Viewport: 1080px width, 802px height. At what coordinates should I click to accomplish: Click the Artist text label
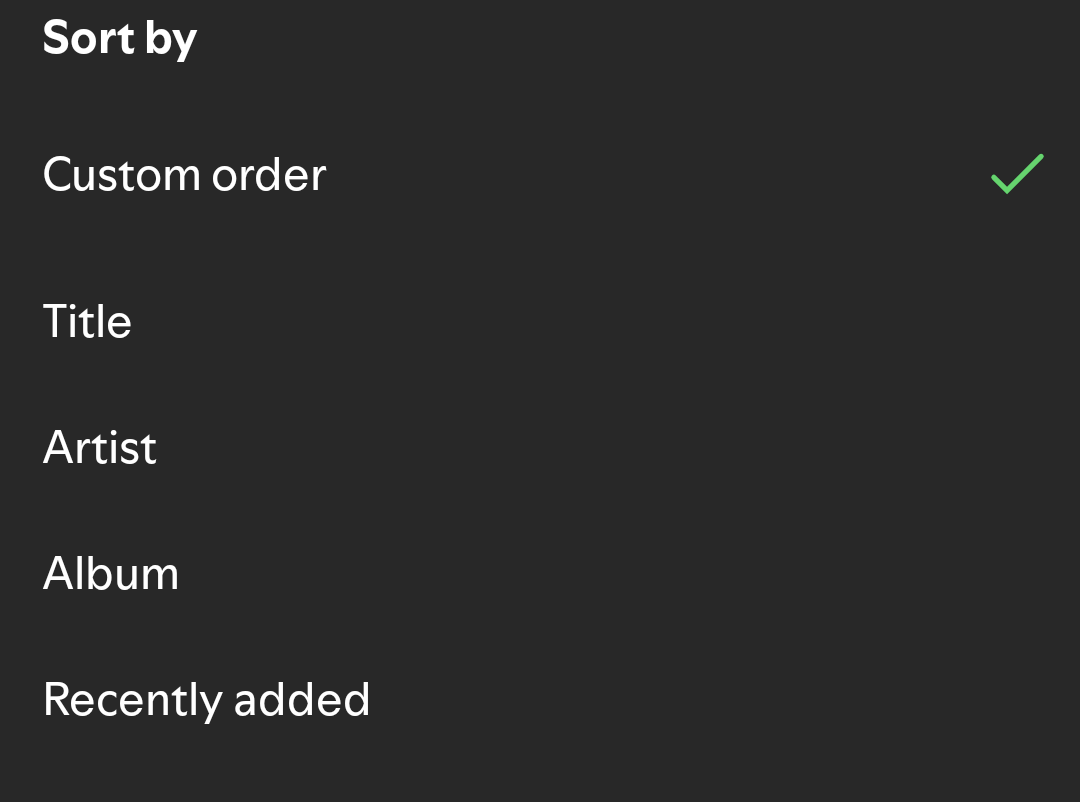[100, 448]
